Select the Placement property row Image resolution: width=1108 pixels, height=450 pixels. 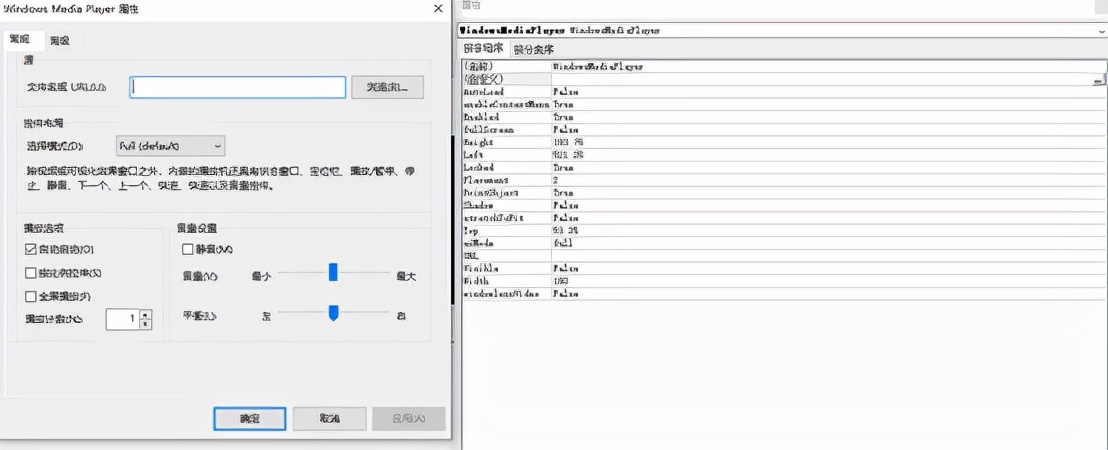click(x=783, y=179)
